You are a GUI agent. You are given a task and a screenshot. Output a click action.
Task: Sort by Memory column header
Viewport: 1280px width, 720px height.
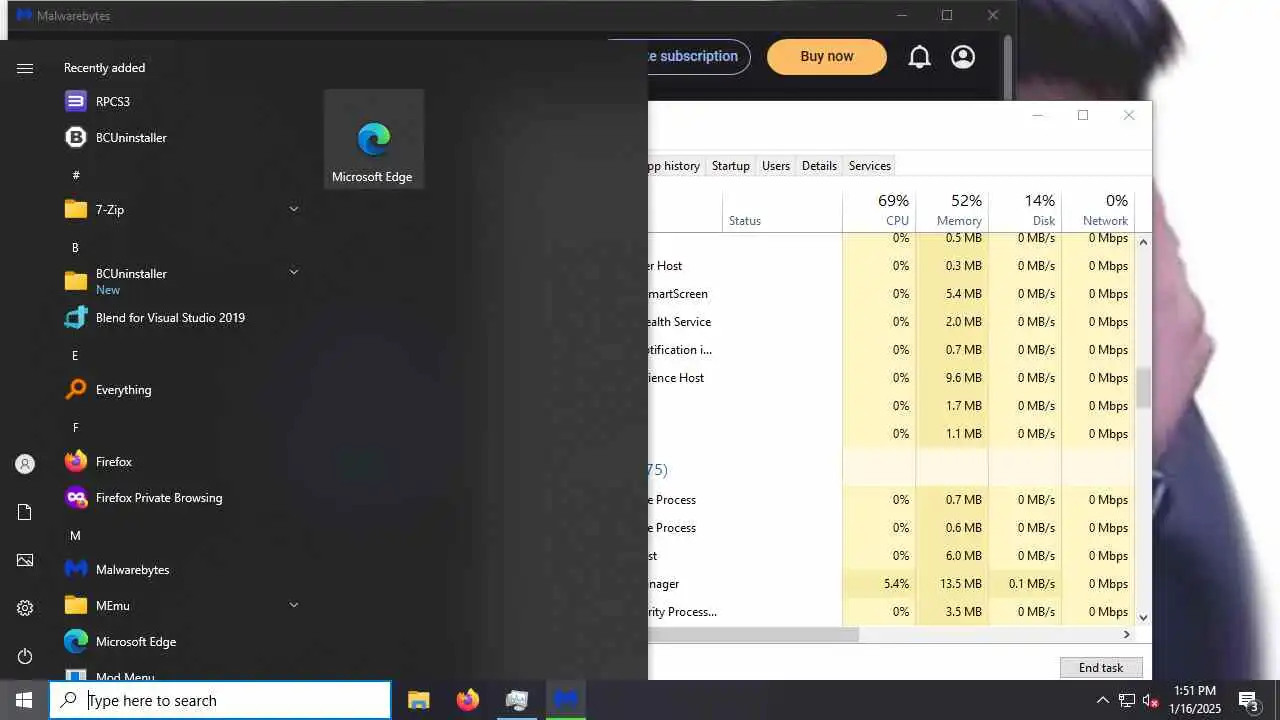point(952,210)
